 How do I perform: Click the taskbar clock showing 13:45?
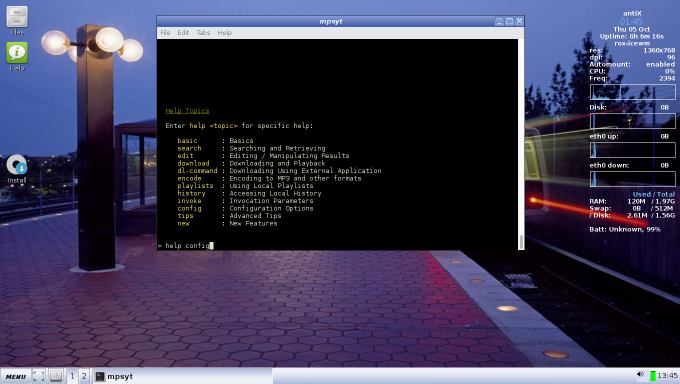[667, 376]
